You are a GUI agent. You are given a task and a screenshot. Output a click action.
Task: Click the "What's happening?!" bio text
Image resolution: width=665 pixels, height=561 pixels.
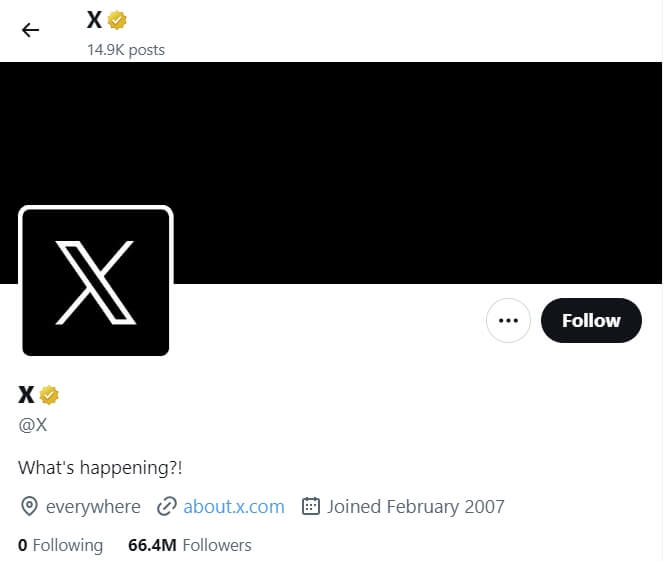pyautogui.click(x=101, y=467)
